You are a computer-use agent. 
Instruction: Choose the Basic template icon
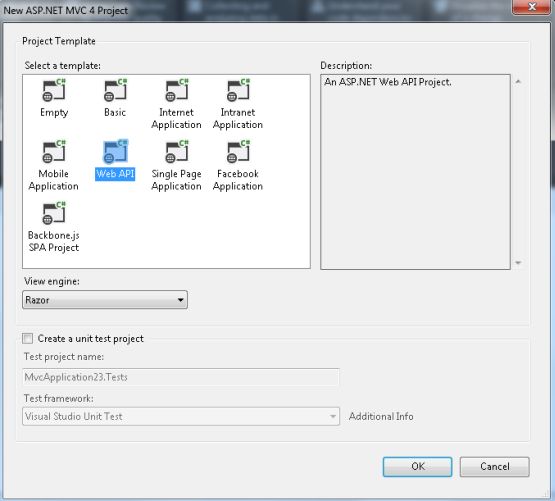click(115, 90)
